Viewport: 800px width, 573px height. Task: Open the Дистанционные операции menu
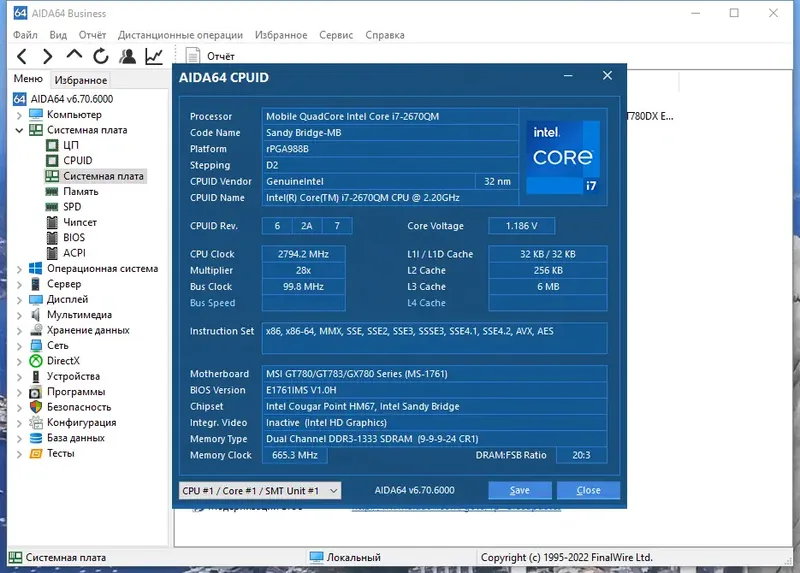180,35
